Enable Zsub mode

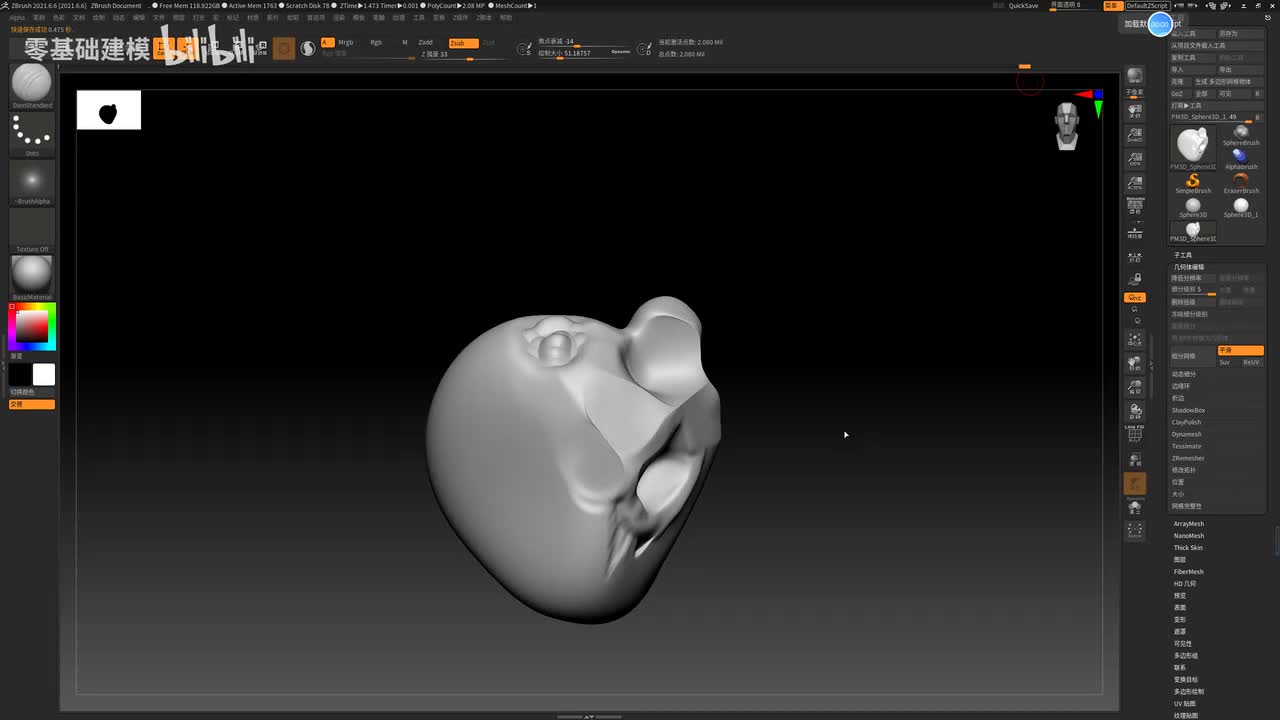point(462,43)
